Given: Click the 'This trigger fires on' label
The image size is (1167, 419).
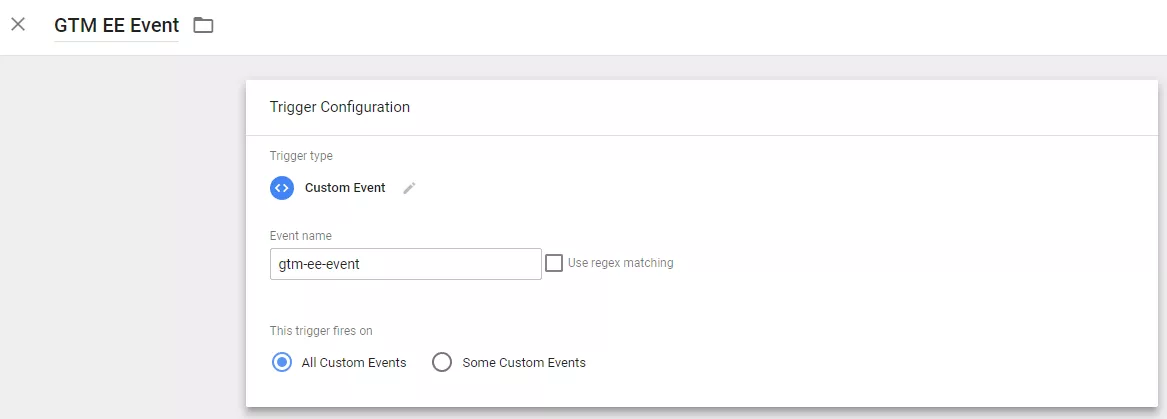Looking at the screenshot, I should click(321, 330).
